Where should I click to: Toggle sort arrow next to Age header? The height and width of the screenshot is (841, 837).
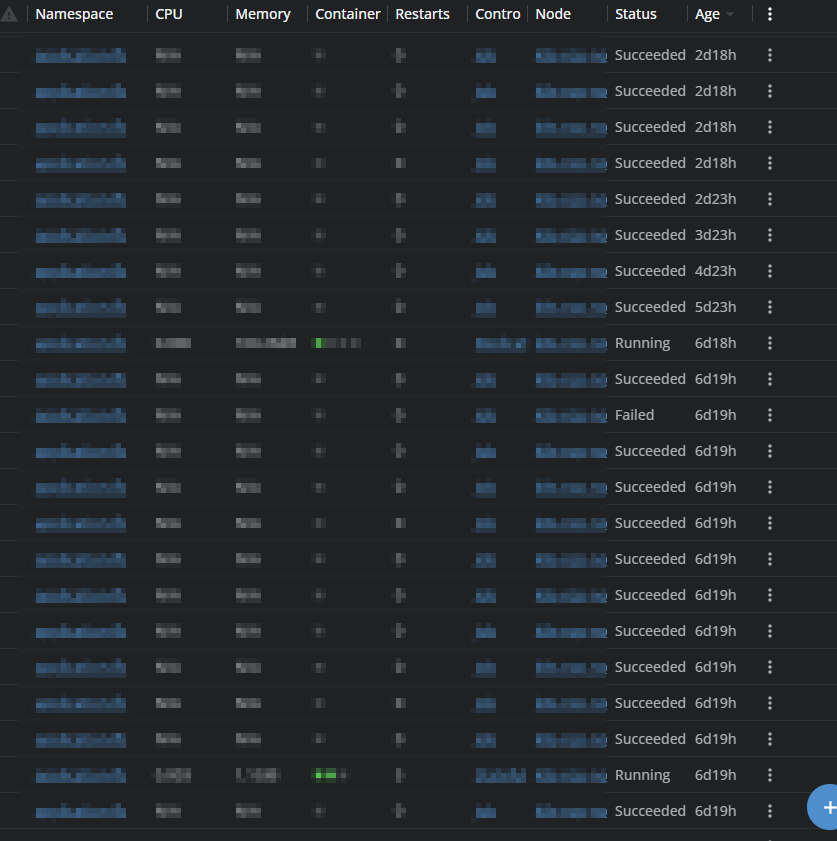[x=730, y=15]
